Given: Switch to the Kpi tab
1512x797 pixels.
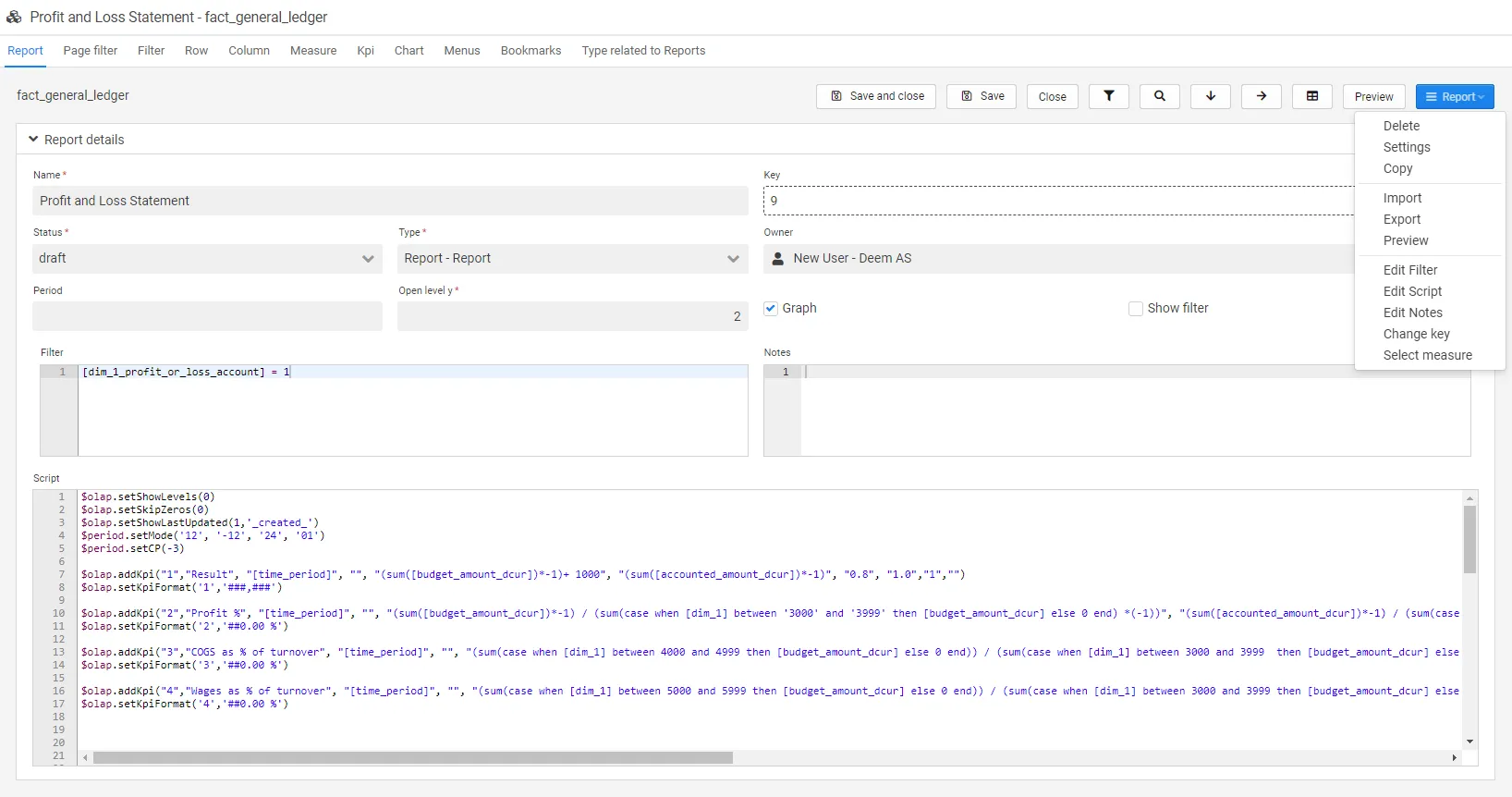Looking at the screenshot, I should click(x=365, y=51).
